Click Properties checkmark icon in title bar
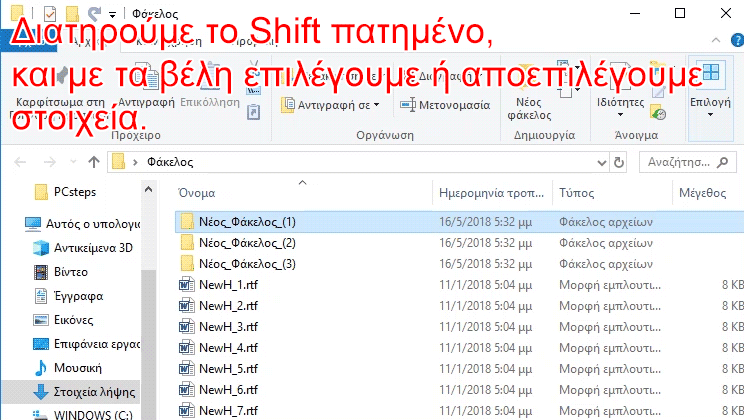 click(50, 14)
